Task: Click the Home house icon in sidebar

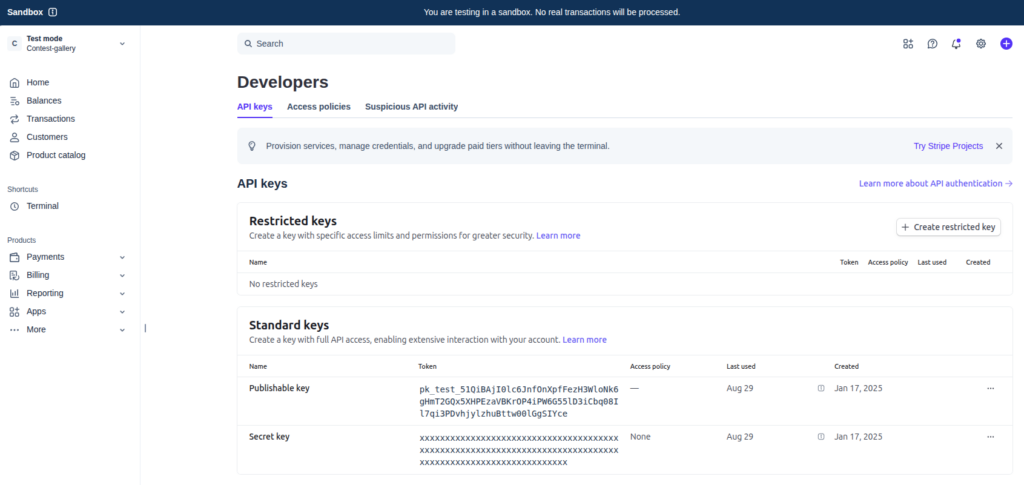Action: coord(14,83)
